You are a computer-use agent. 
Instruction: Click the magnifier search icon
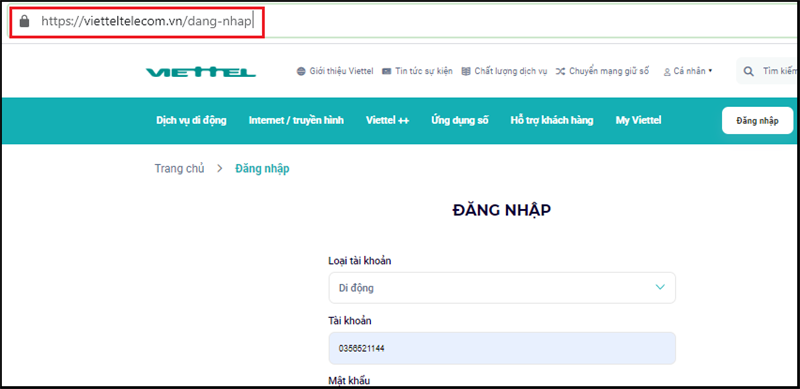click(x=749, y=71)
